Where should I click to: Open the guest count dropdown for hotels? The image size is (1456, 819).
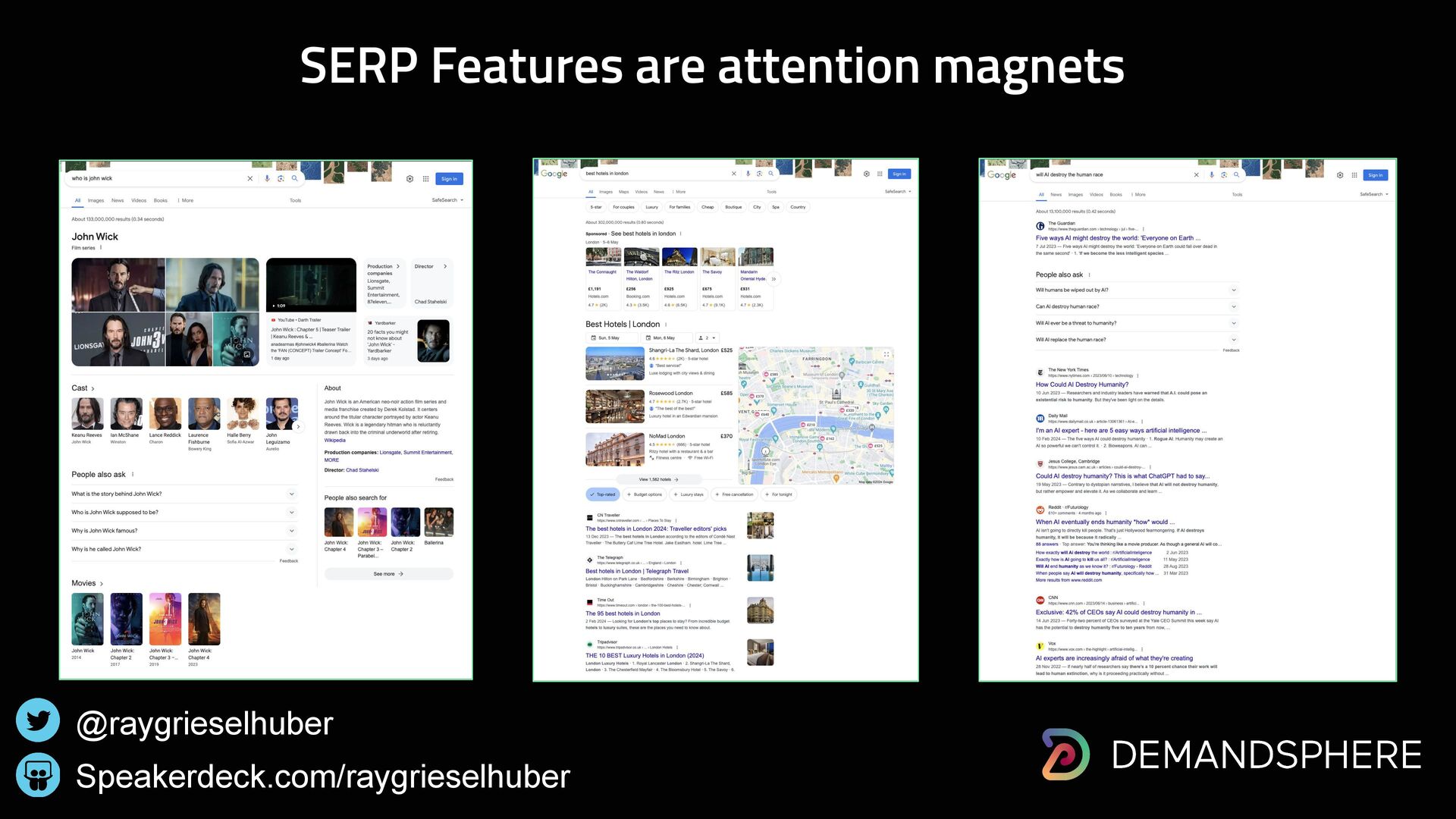coord(706,338)
